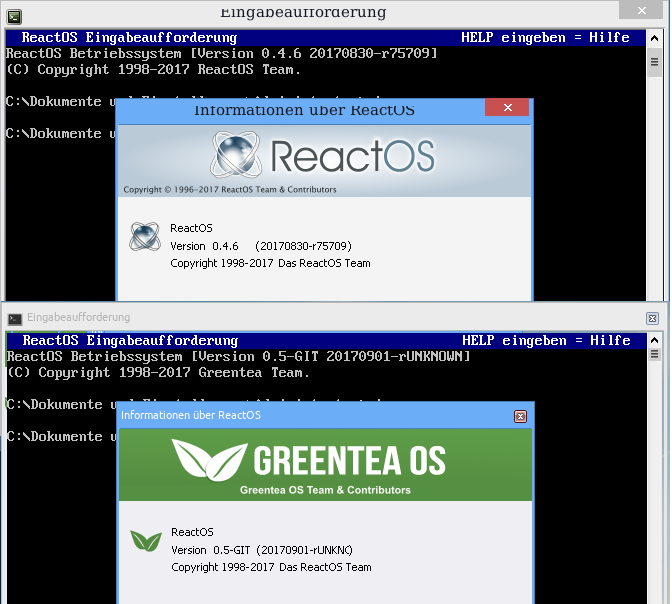Click 'Version 0.4.6 20170830-r75709' console line
Image resolution: width=672 pixels, height=604 pixels.
(222, 54)
